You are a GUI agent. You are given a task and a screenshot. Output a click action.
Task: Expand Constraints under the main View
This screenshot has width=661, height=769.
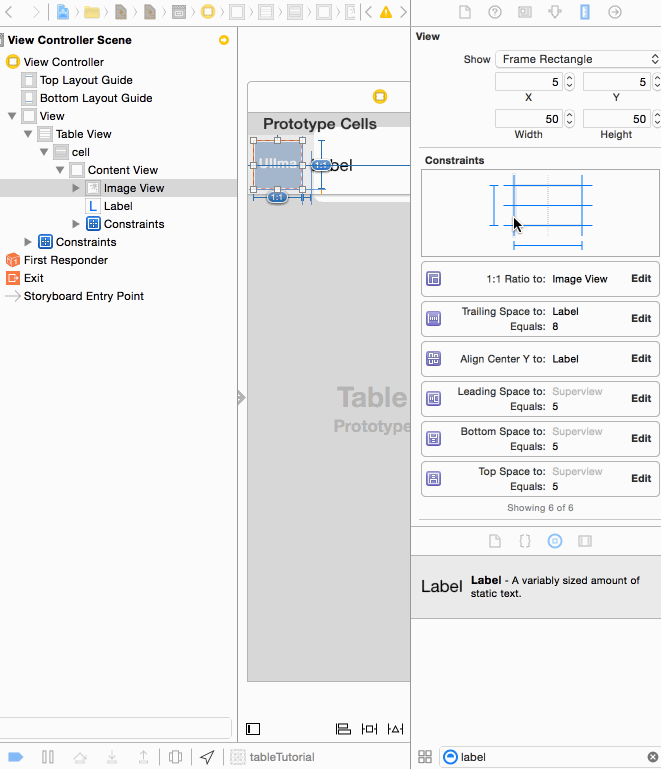pos(28,242)
